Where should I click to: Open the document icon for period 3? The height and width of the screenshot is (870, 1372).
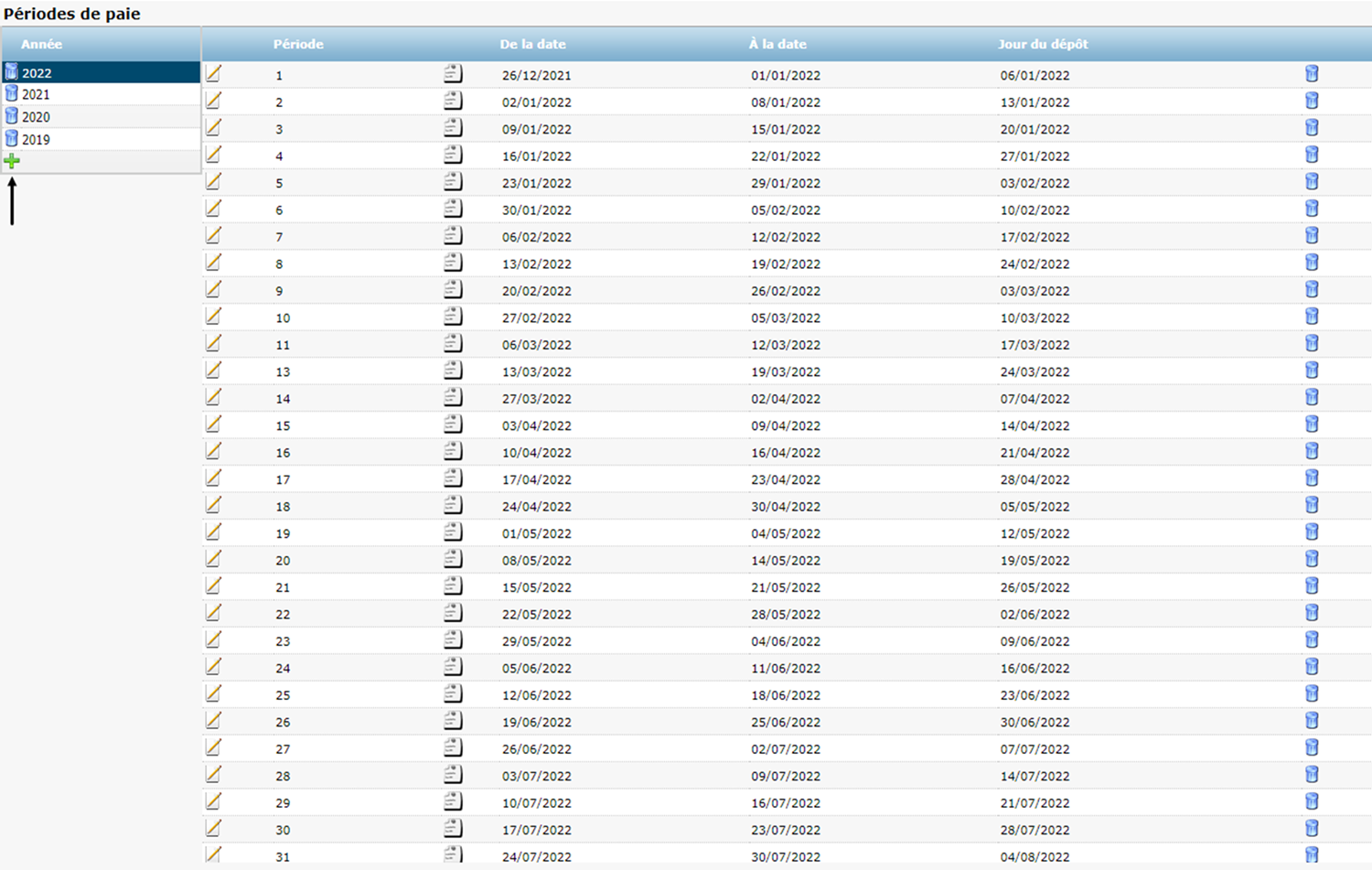(x=453, y=127)
